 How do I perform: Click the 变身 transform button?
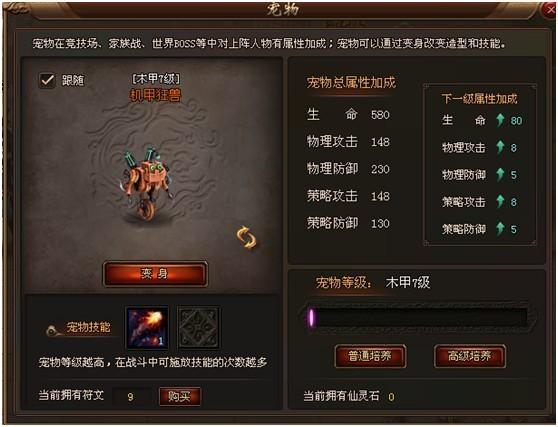point(155,274)
